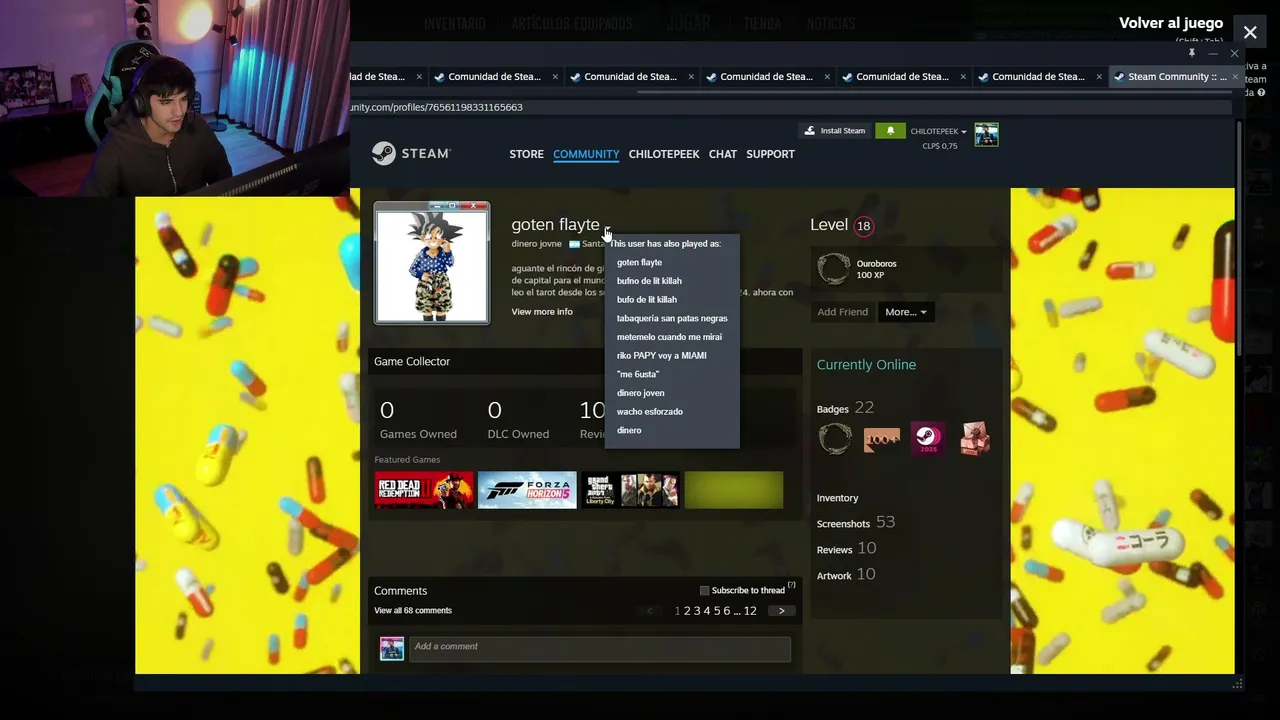Viewport: 1280px width, 720px height.
Task: Click the help question mark by Subscribe
Action: click(x=791, y=585)
